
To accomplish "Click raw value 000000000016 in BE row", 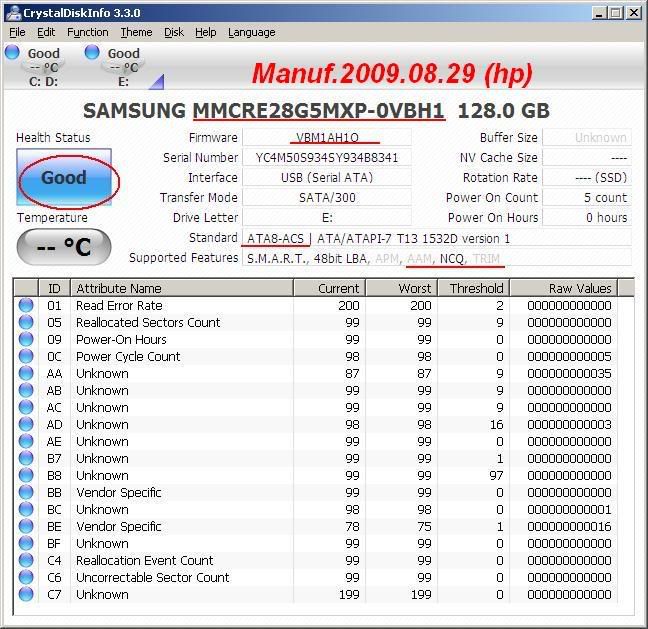I will point(569,526).
